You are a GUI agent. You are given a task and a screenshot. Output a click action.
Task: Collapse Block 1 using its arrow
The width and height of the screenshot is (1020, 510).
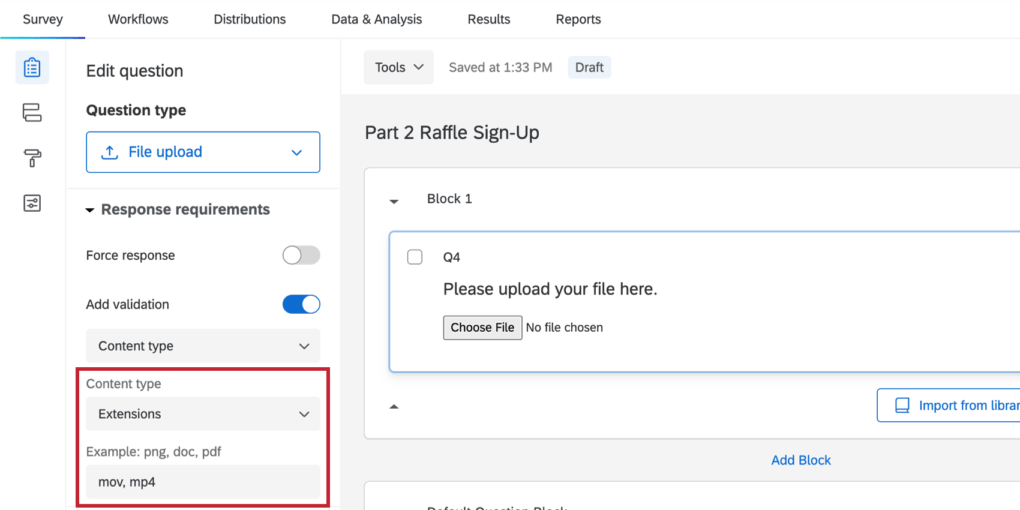[394, 200]
